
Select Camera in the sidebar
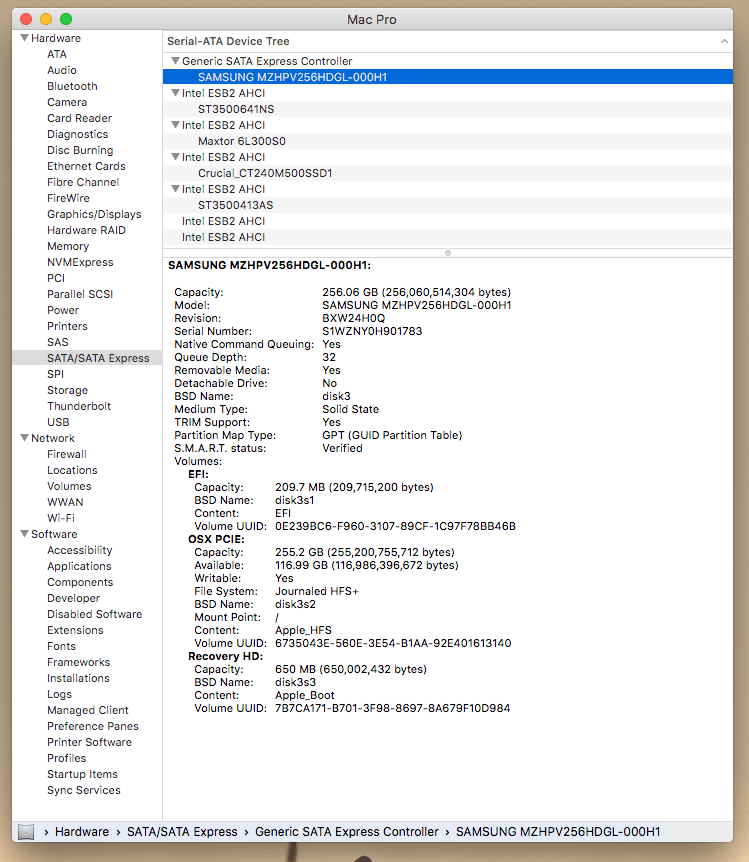(67, 102)
